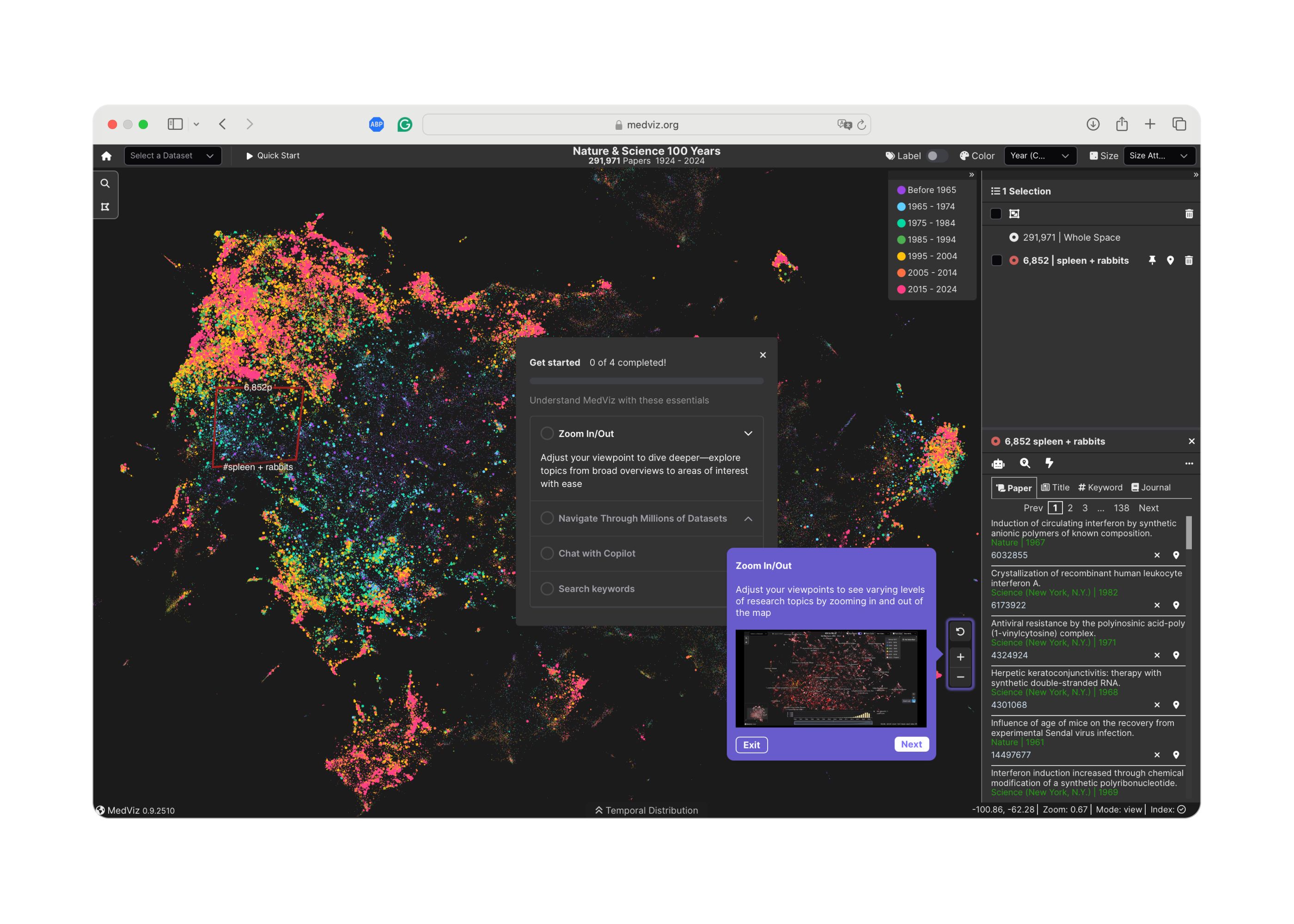This screenshot has height=924, width=1294.
Task: Mark Navigate Through Millions of Datasets circle
Action: (547, 518)
